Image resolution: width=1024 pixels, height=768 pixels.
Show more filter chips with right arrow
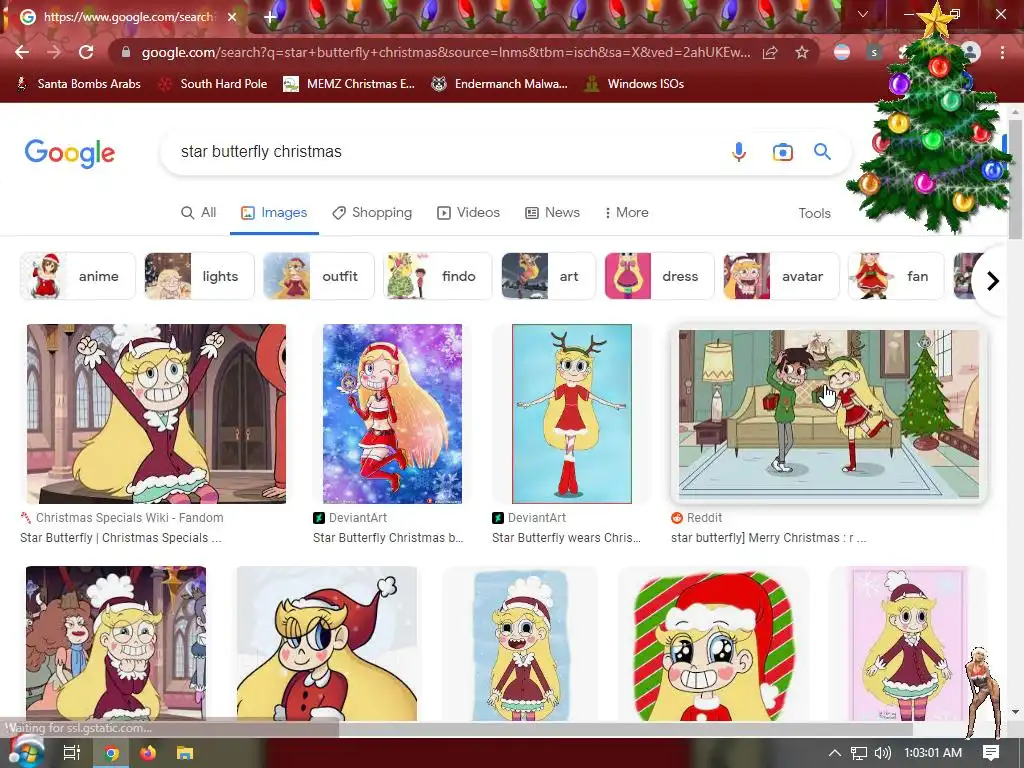click(x=993, y=281)
